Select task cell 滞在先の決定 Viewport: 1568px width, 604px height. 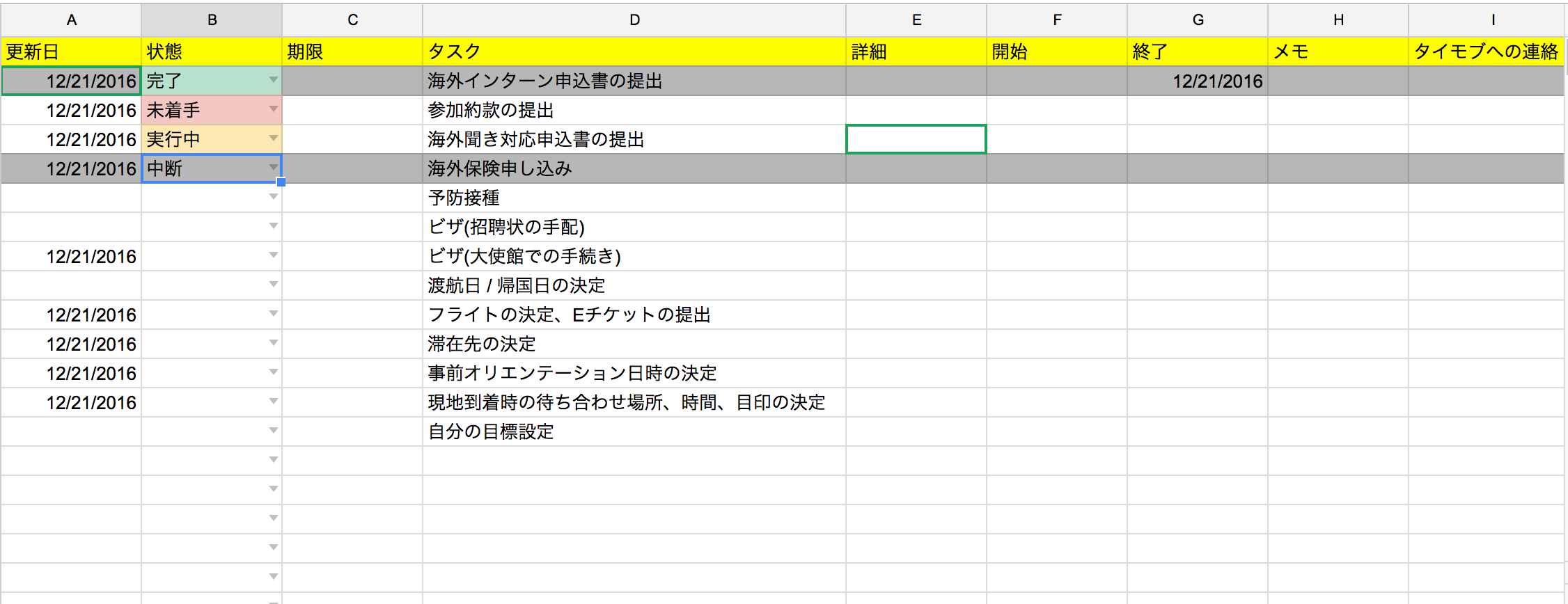coord(634,344)
